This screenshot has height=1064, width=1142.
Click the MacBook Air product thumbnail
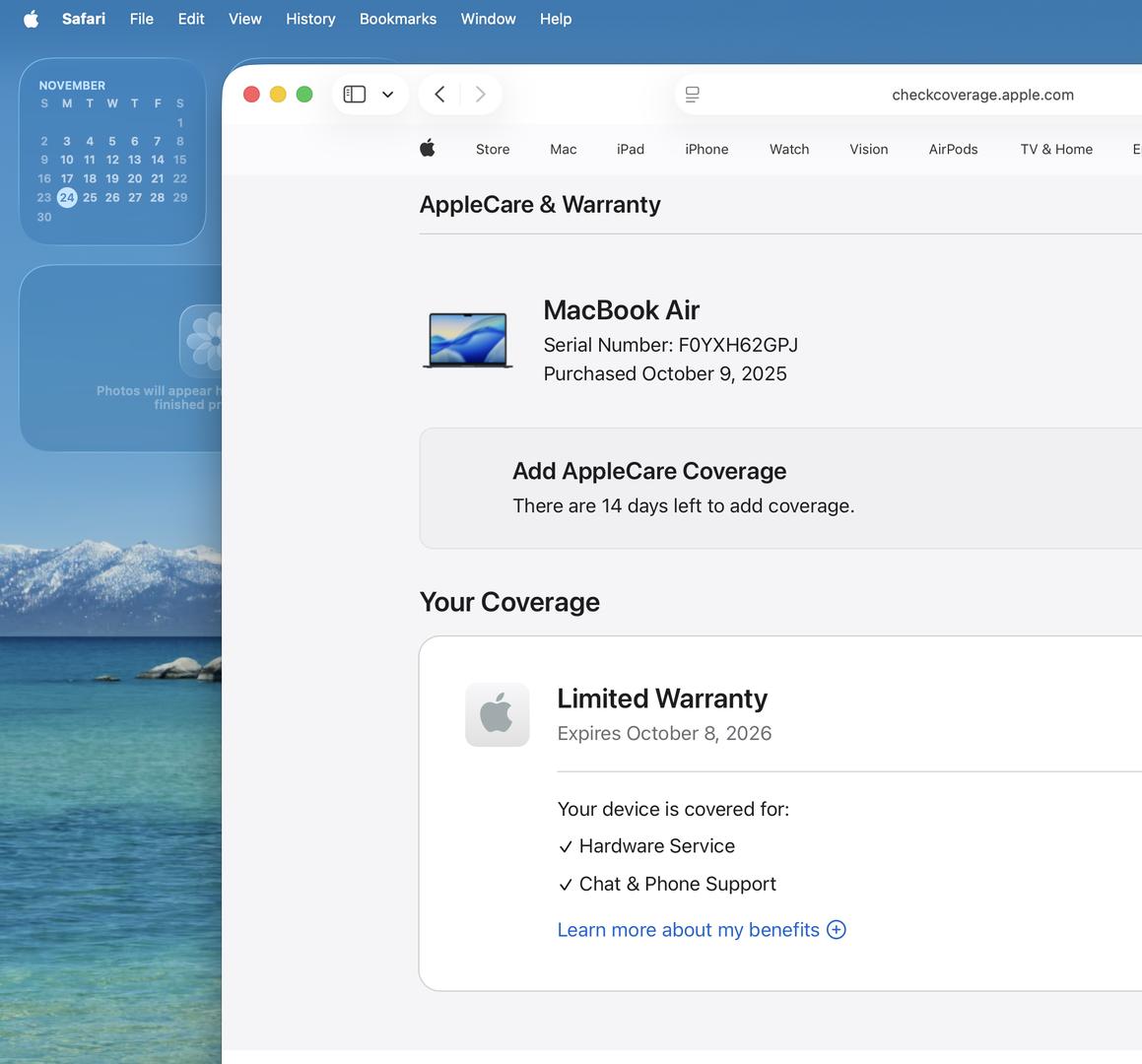pyautogui.click(x=468, y=340)
